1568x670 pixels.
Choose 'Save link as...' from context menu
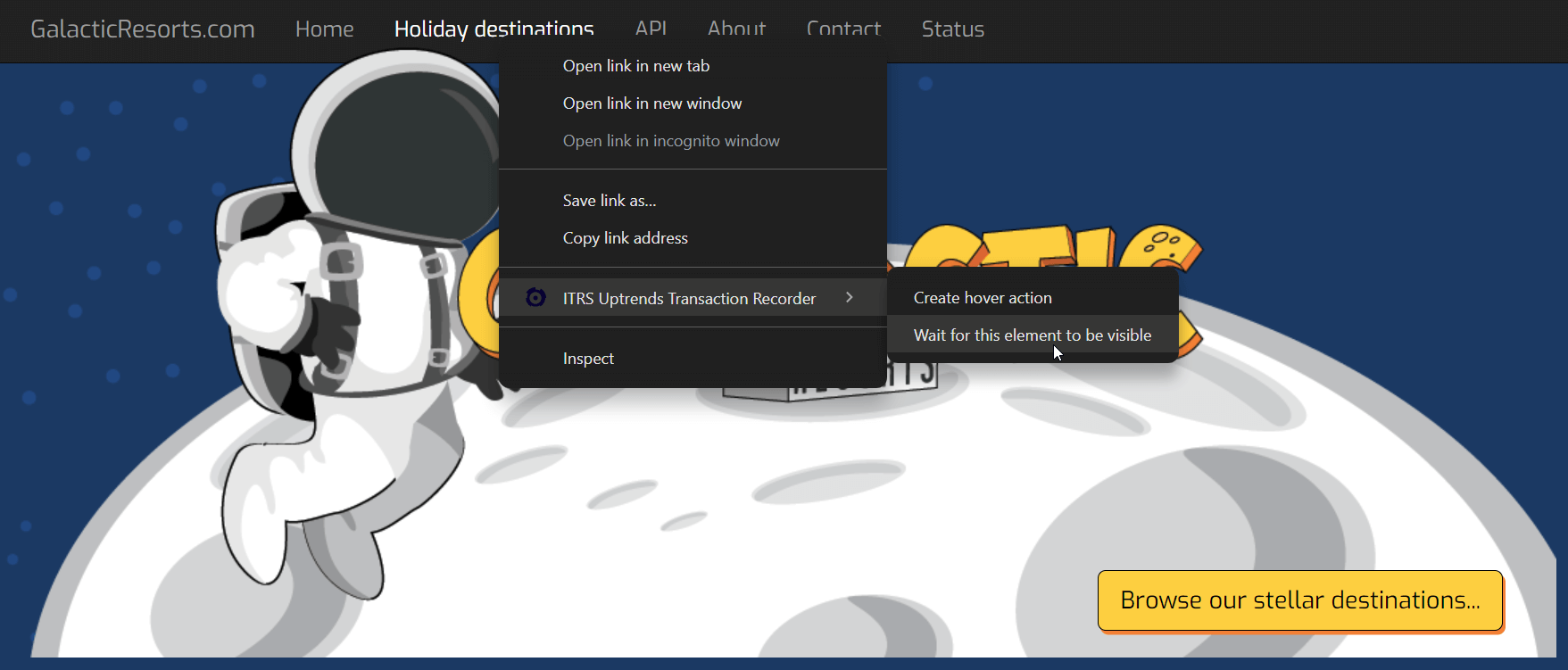pyautogui.click(x=609, y=201)
